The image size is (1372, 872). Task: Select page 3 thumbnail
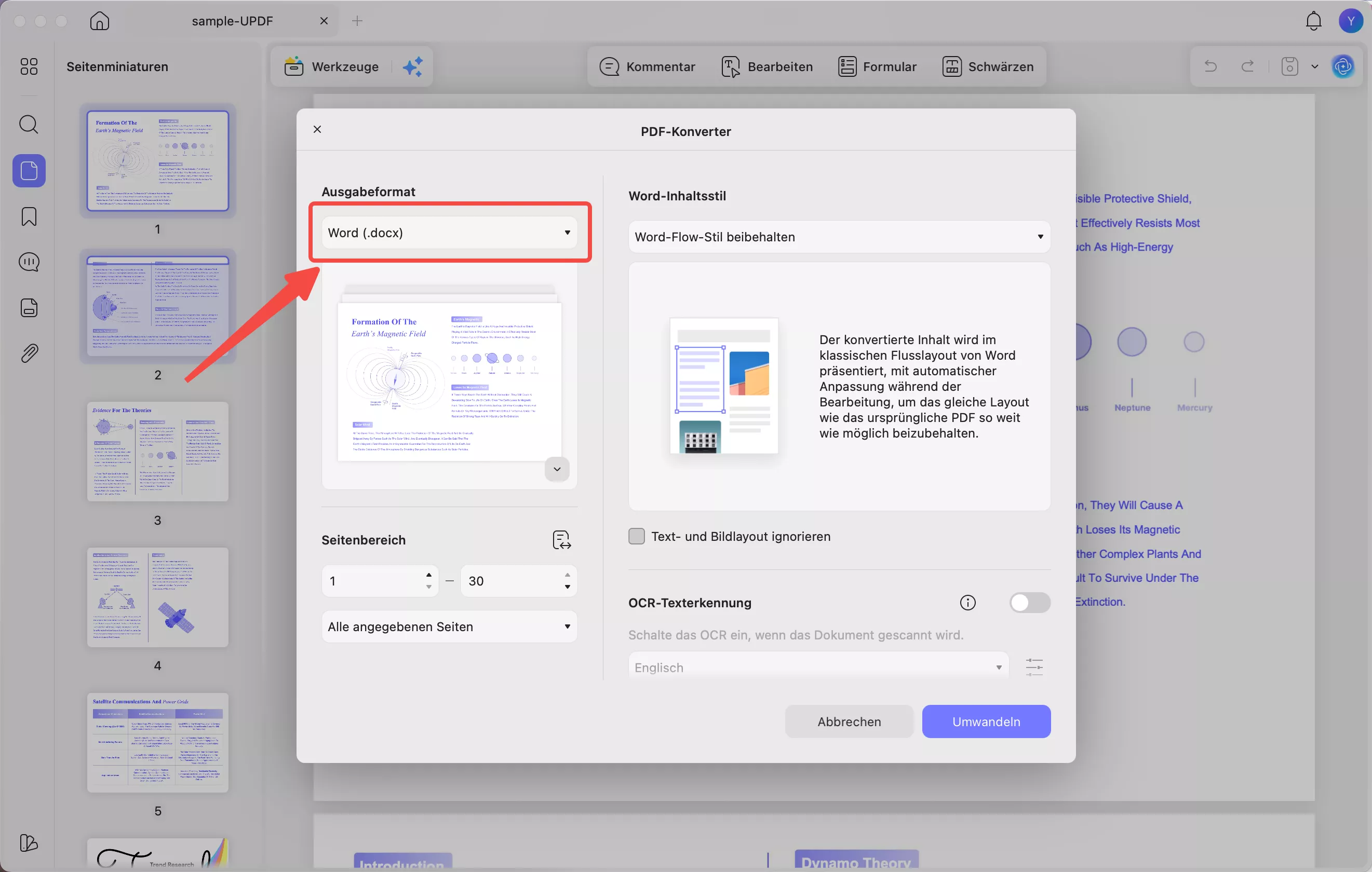click(158, 453)
